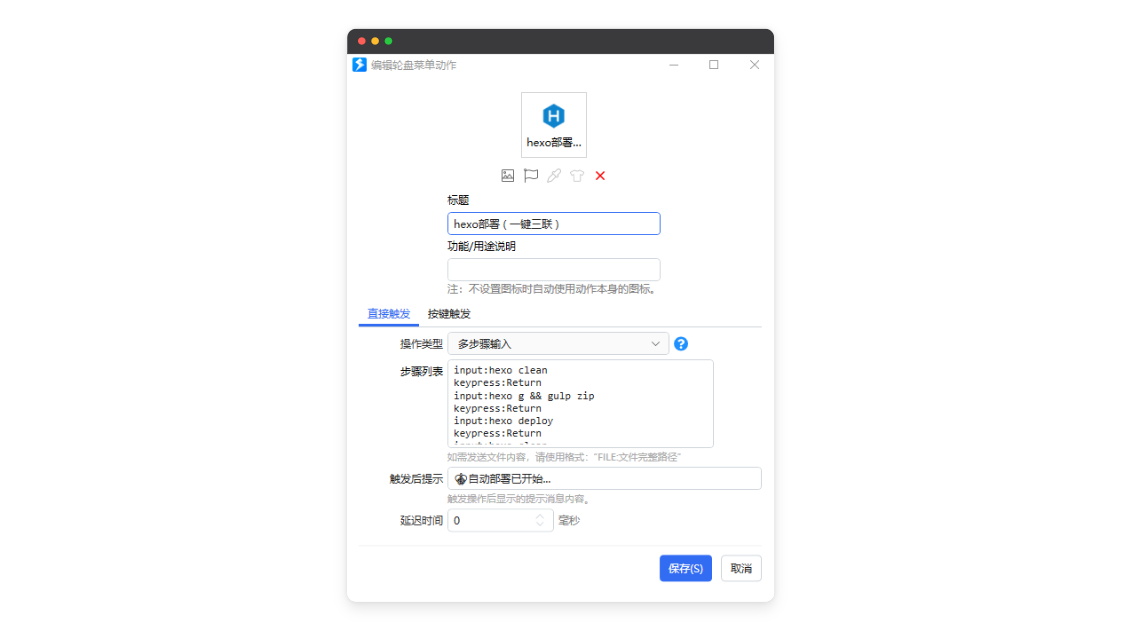Click the flag icon under the preview
Viewport: 1122px width, 631px height.
pos(531,175)
